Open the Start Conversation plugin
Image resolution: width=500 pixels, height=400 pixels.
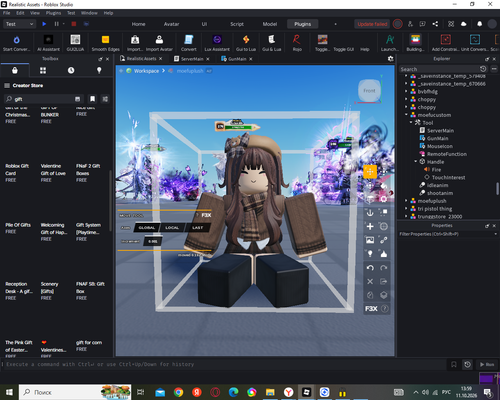16,43
